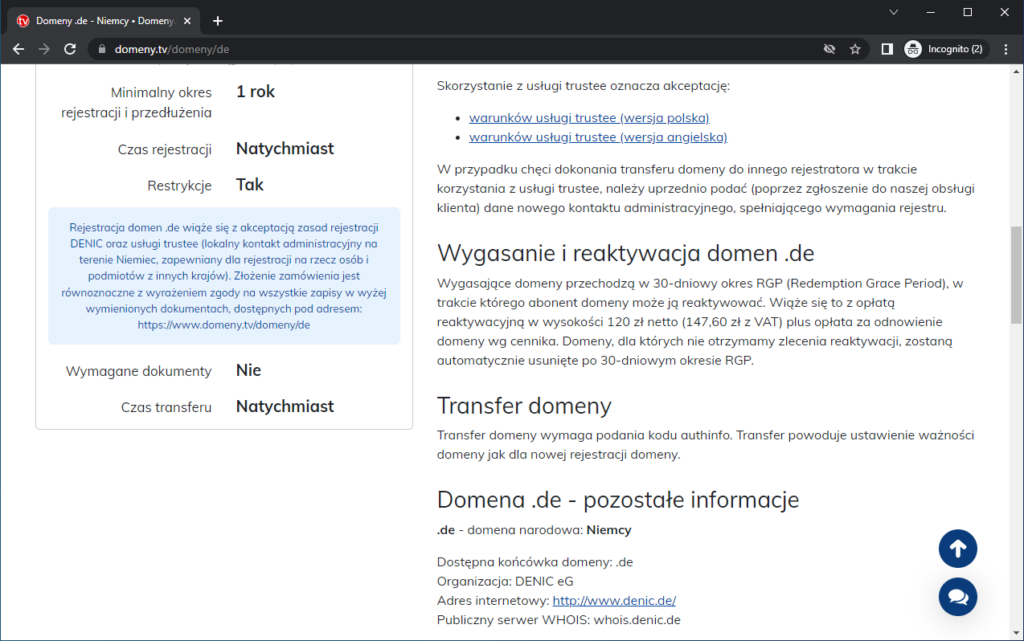Viewport: 1024px width, 641px height.
Task: Open the chat bubble widget
Action: [957, 597]
